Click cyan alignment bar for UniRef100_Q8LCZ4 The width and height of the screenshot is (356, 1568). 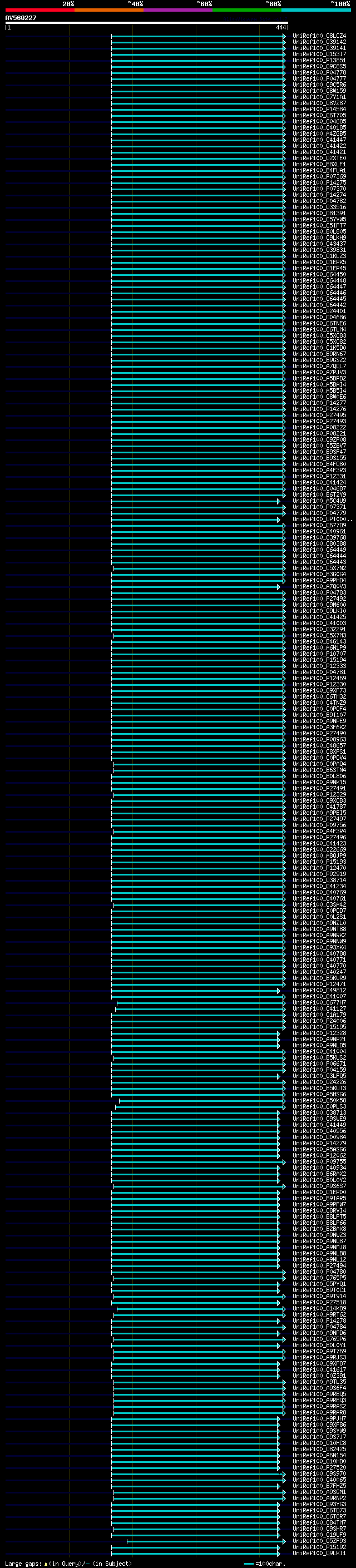coord(199,36)
